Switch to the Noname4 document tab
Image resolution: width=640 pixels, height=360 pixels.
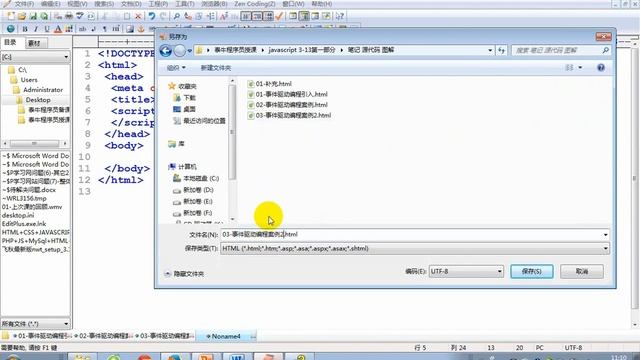coord(226,336)
